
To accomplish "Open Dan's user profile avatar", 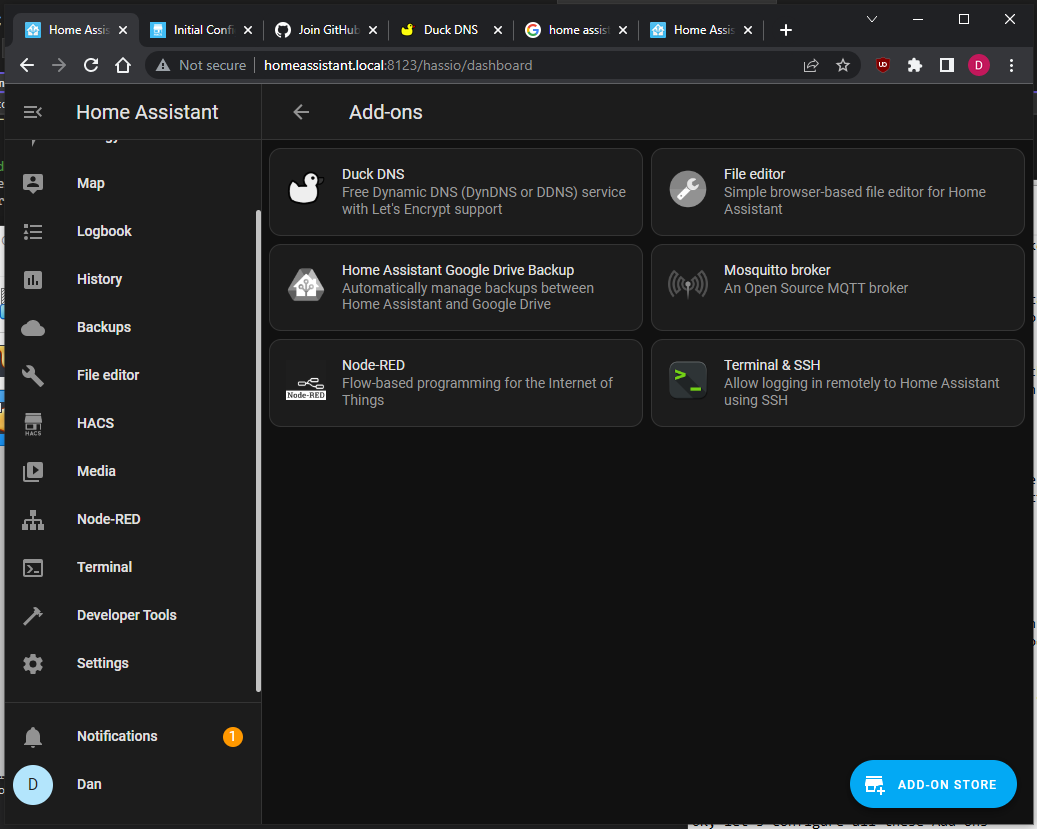I will pyautogui.click(x=33, y=785).
